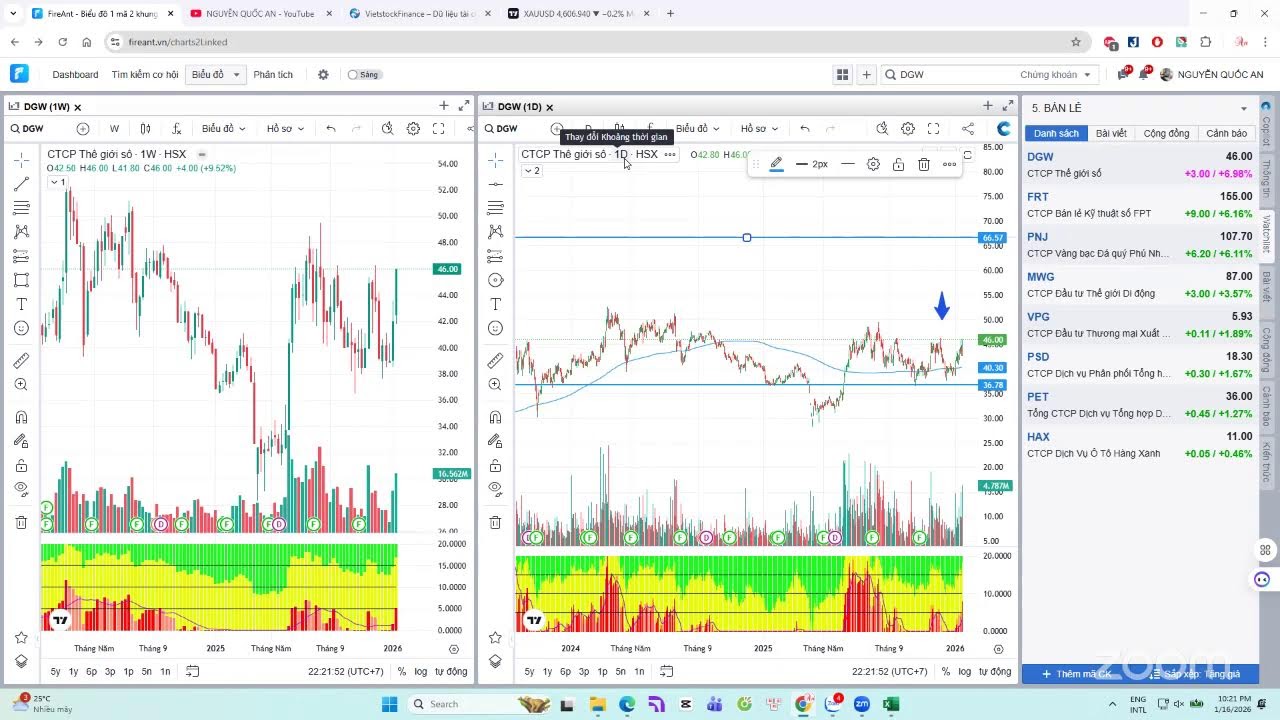Open more options in drawing toolbar

(x=949, y=164)
